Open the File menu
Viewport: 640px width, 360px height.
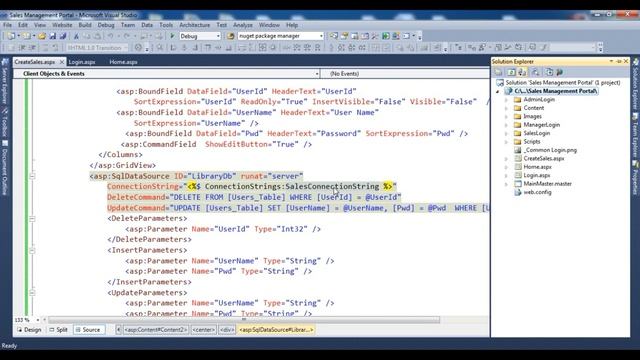click(7, 25)
